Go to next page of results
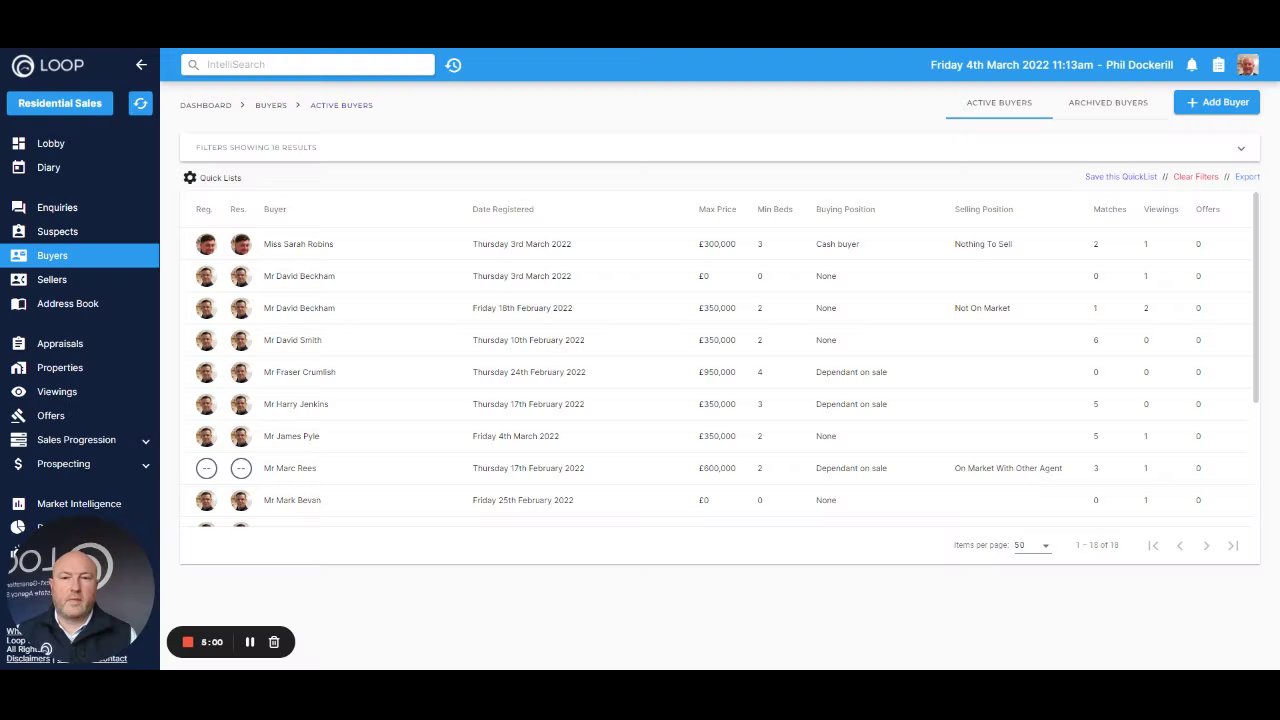1280x720 pixels. pos(1206,546)
